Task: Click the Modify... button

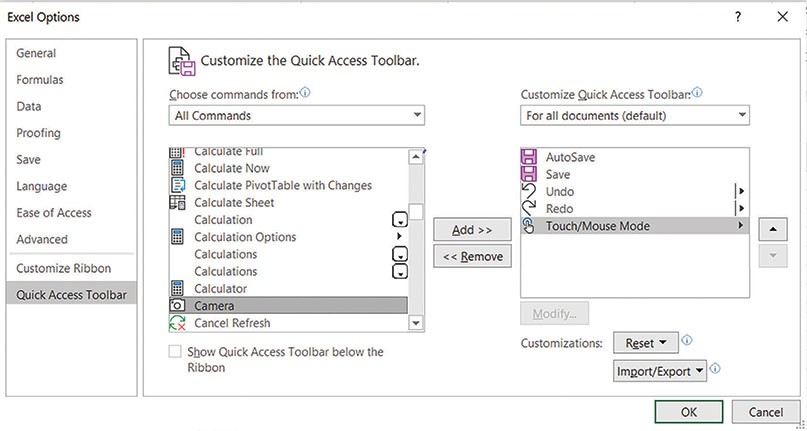Action: point(554,314)
